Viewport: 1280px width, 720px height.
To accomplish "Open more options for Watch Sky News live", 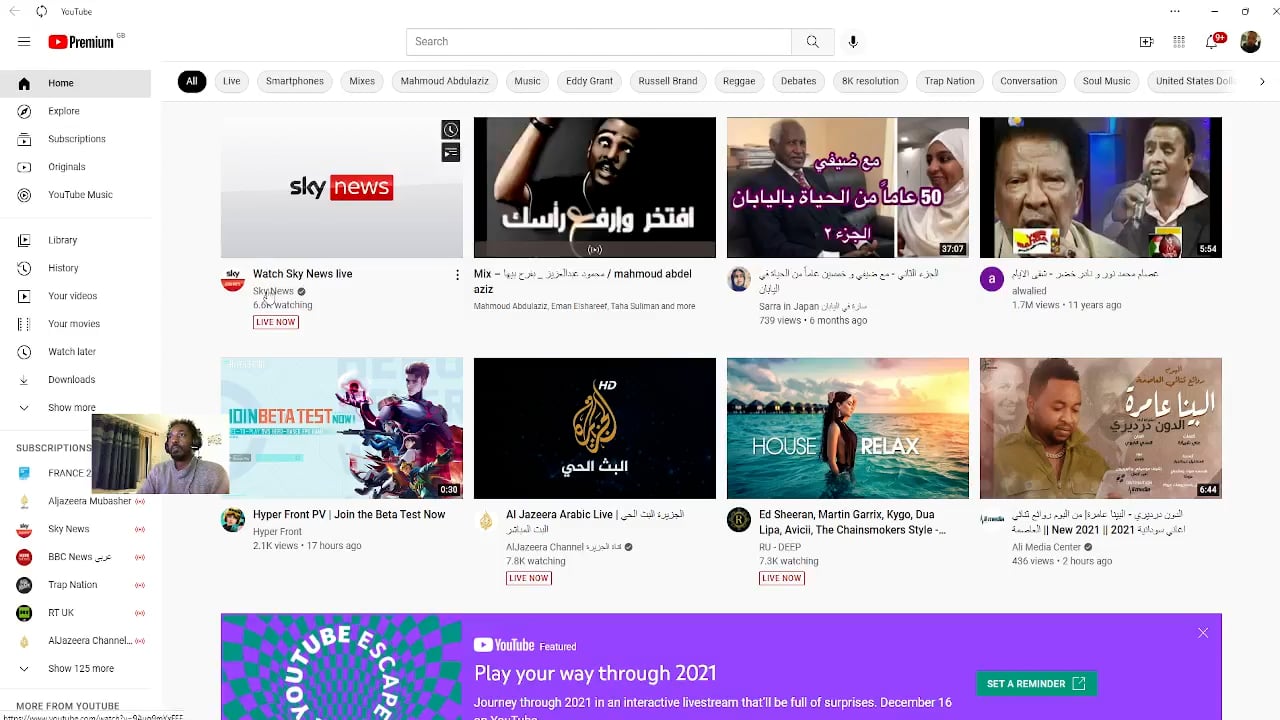I will tap(457, 275).
